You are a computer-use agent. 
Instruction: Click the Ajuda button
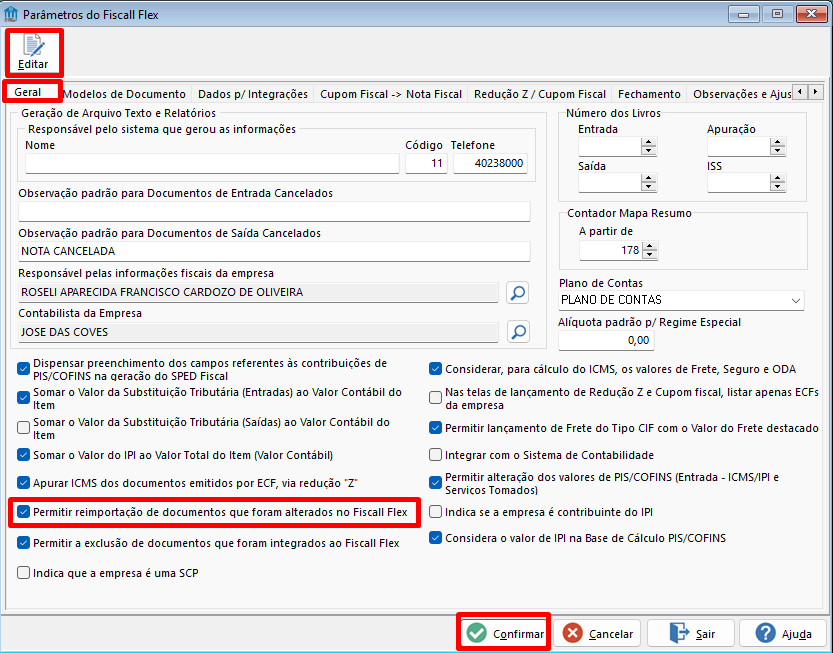click(x=783, y=633)
